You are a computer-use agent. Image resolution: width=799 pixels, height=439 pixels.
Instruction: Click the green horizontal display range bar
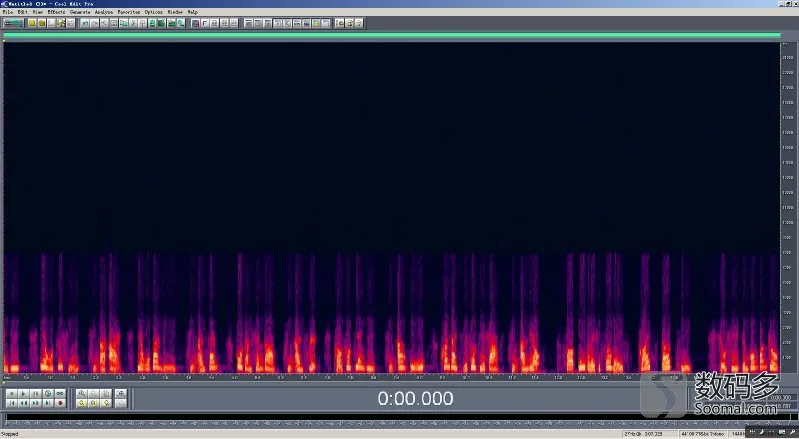click(391, 35)
